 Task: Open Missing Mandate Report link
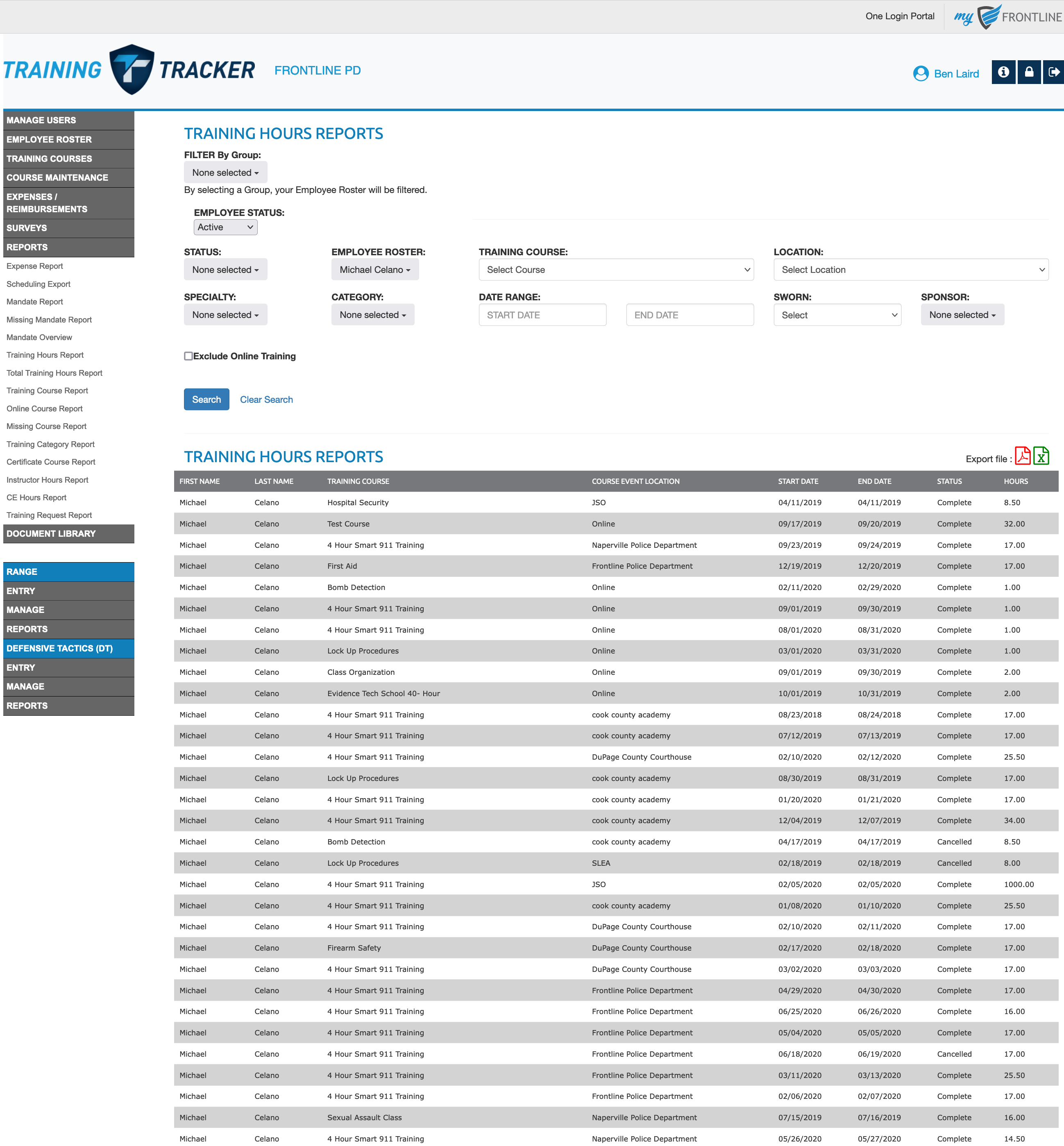coord(49,320)
